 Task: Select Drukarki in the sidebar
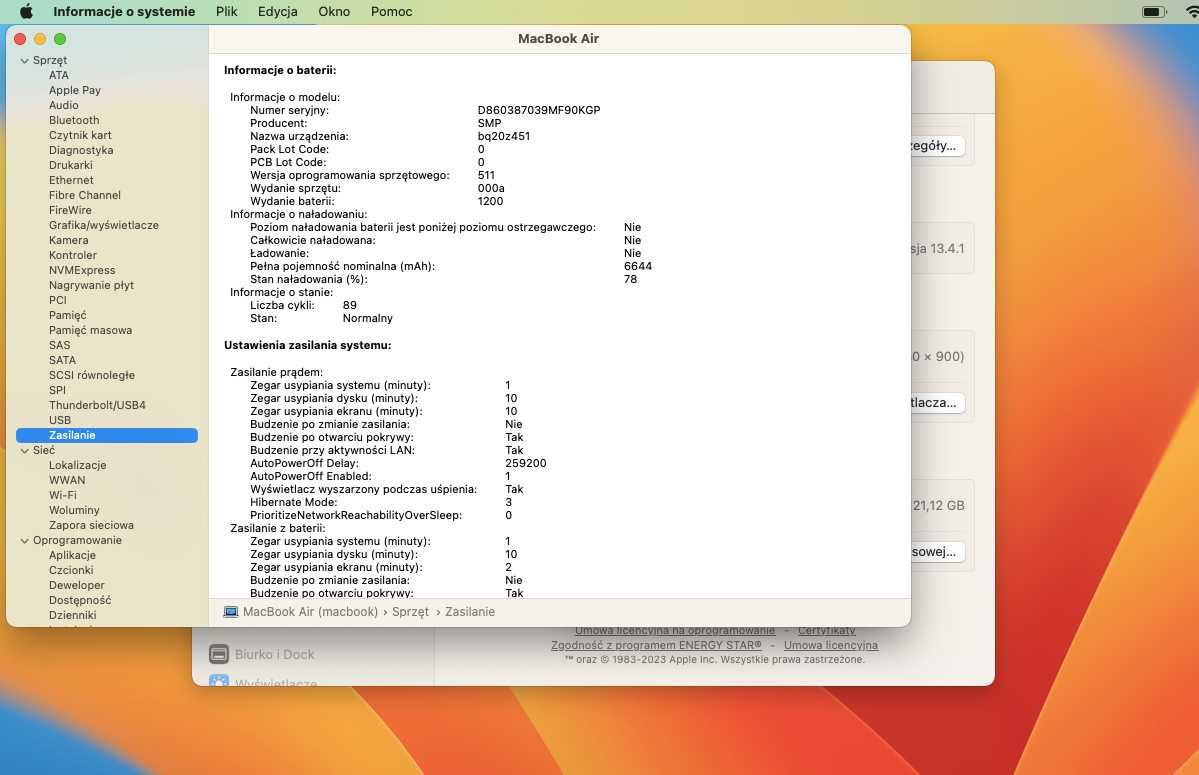click(x=70, y=165)
